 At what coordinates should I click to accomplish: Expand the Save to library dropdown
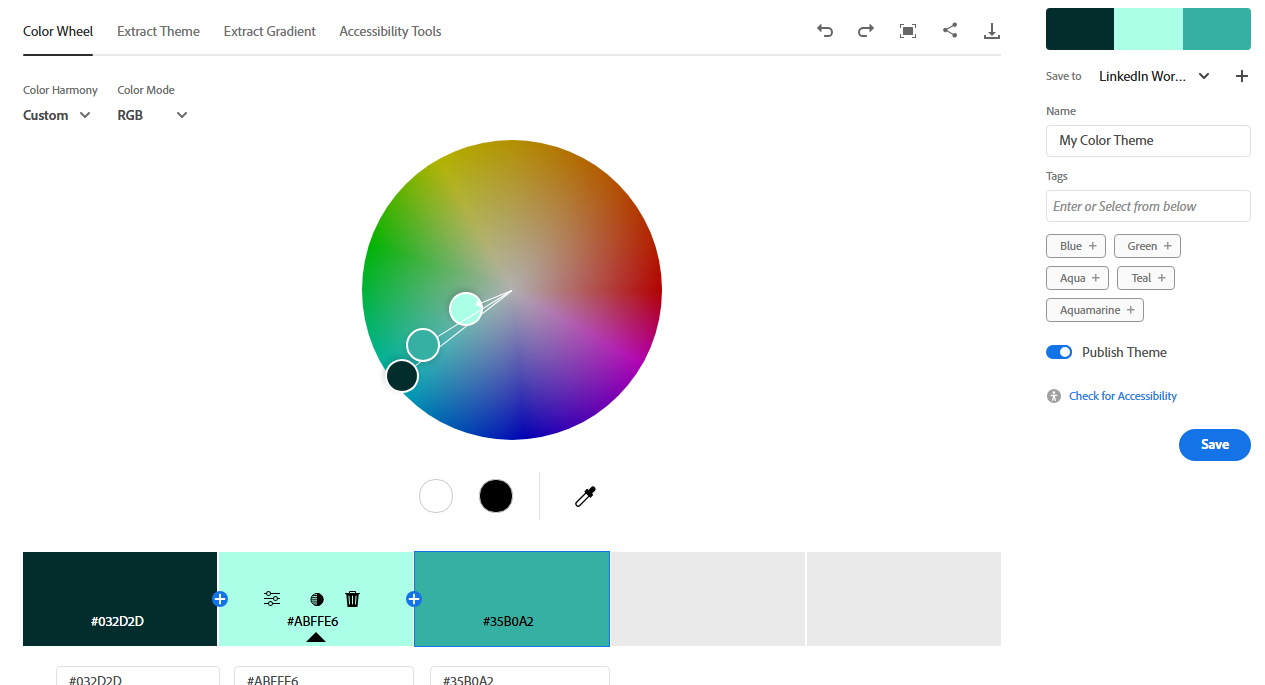coord(1154,76)
